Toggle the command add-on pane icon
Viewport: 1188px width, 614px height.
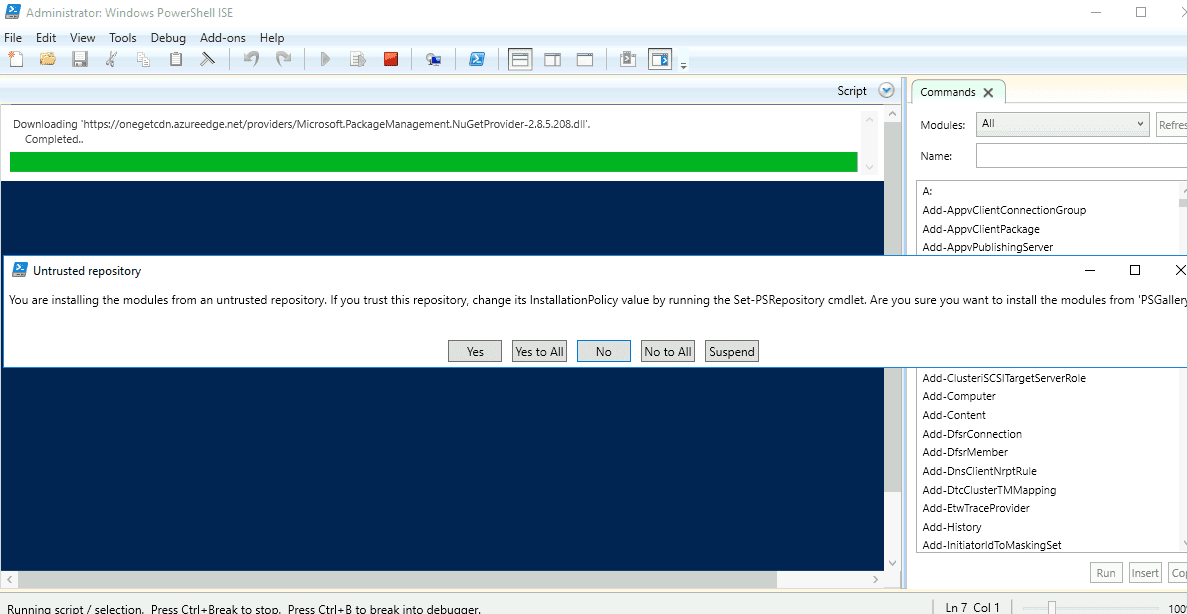click(660, 59)
